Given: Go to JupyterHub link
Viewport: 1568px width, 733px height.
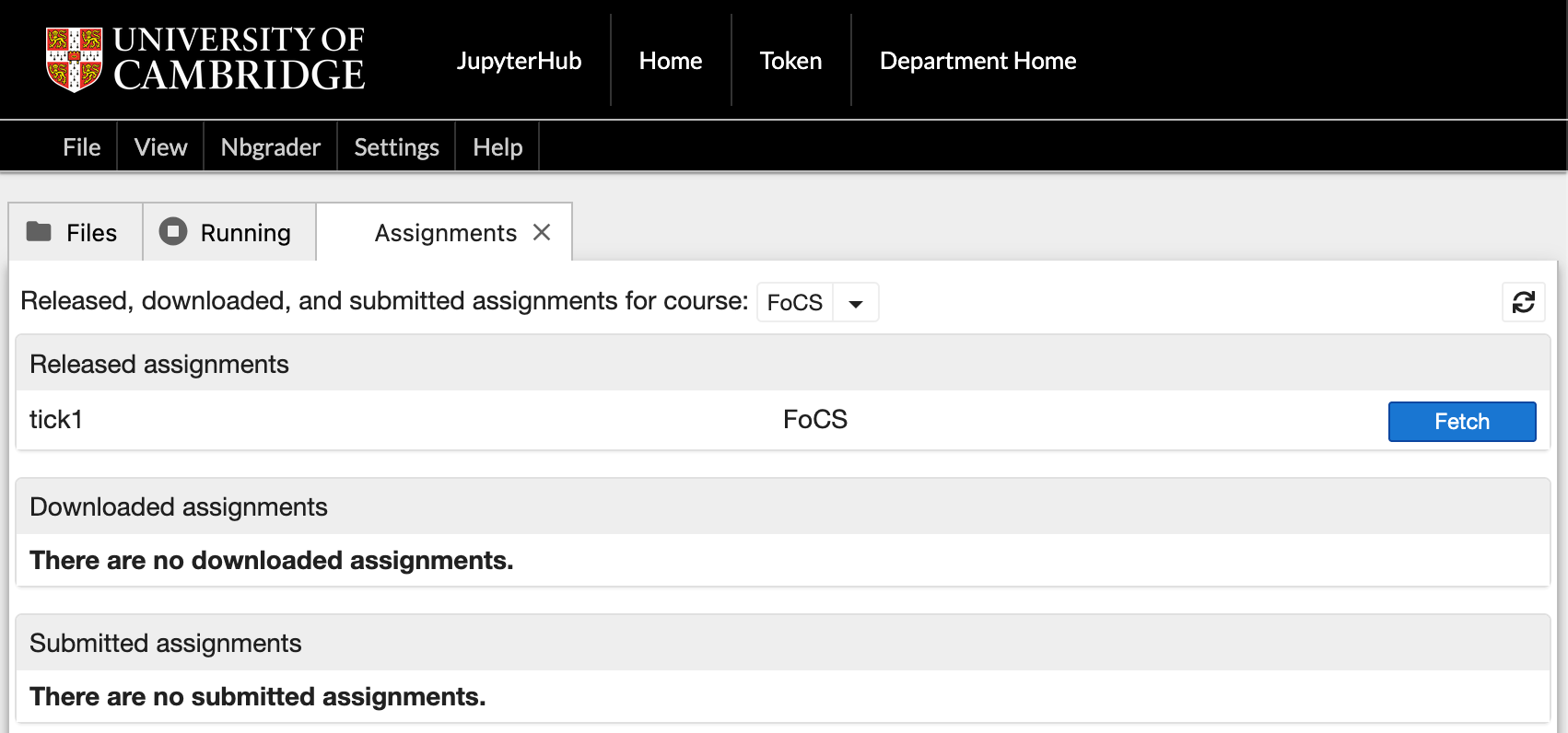Looking at the screenshot, I should 519,61.
